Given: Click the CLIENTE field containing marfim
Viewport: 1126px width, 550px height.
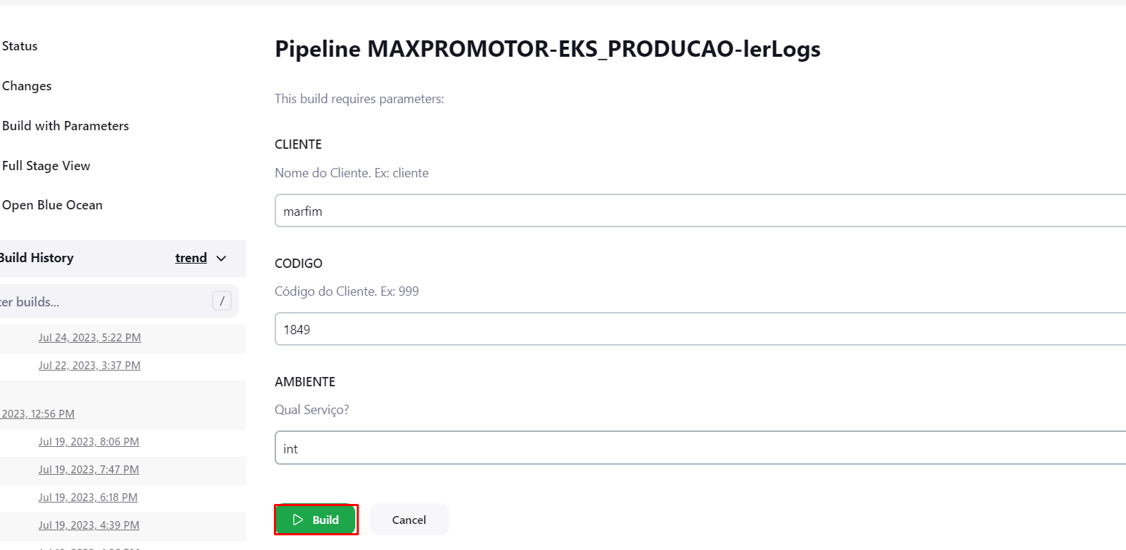Looking at the screenshot, I should (700, 211).
